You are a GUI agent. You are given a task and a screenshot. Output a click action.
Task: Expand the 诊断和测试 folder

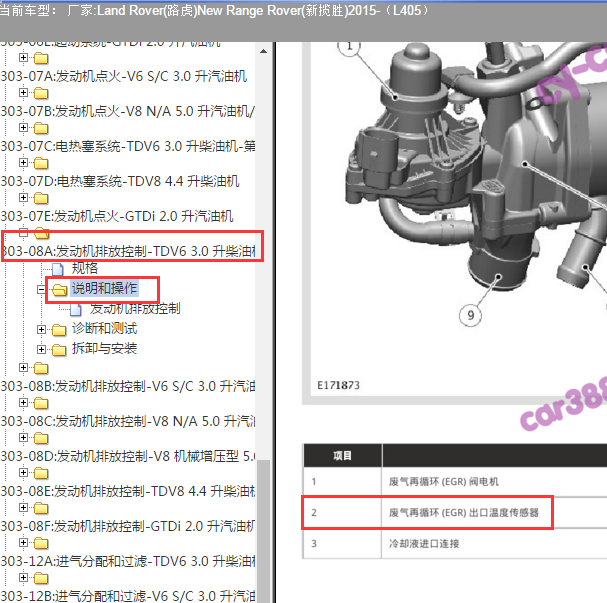41,329
